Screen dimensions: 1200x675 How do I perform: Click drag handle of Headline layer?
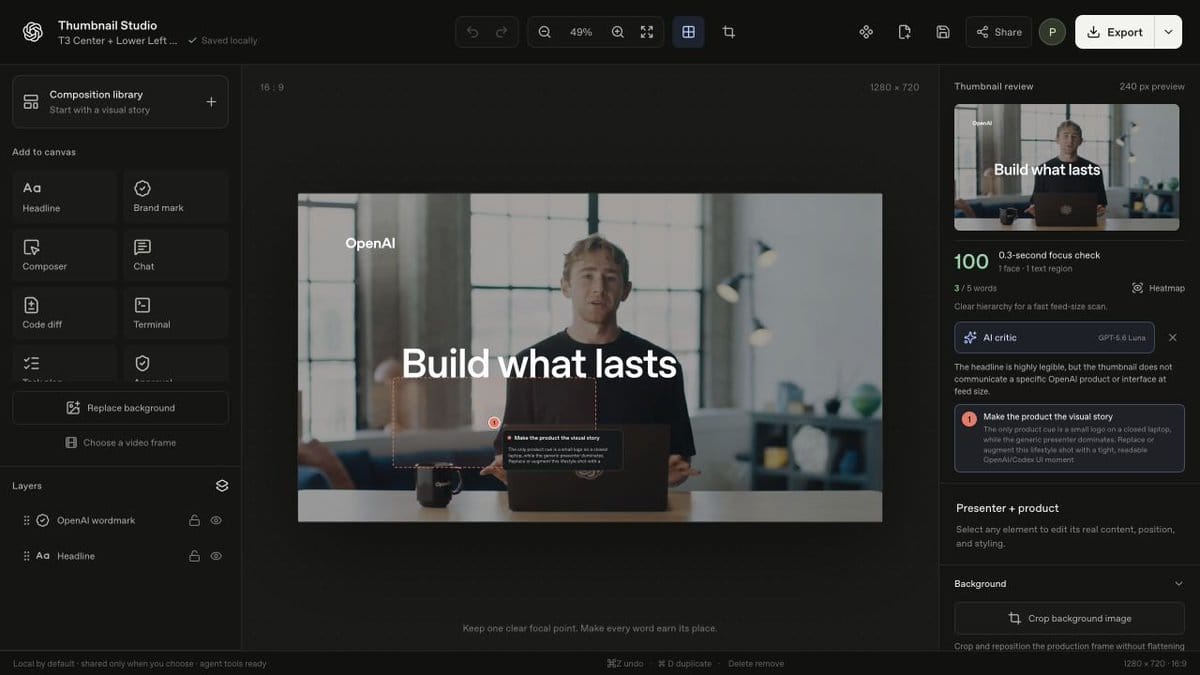26,556
